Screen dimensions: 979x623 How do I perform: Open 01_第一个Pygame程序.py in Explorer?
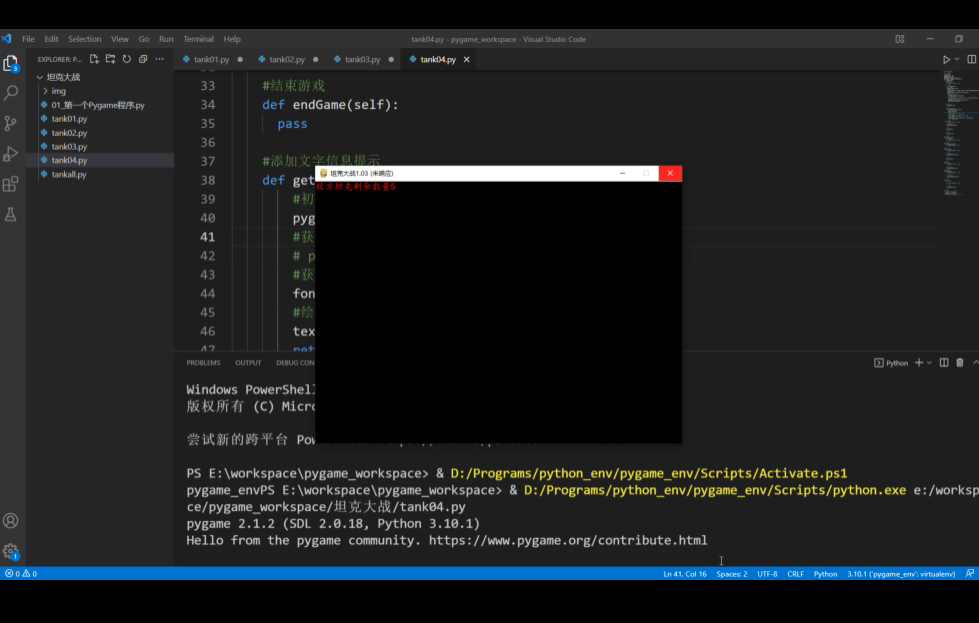tap(98, 105)
